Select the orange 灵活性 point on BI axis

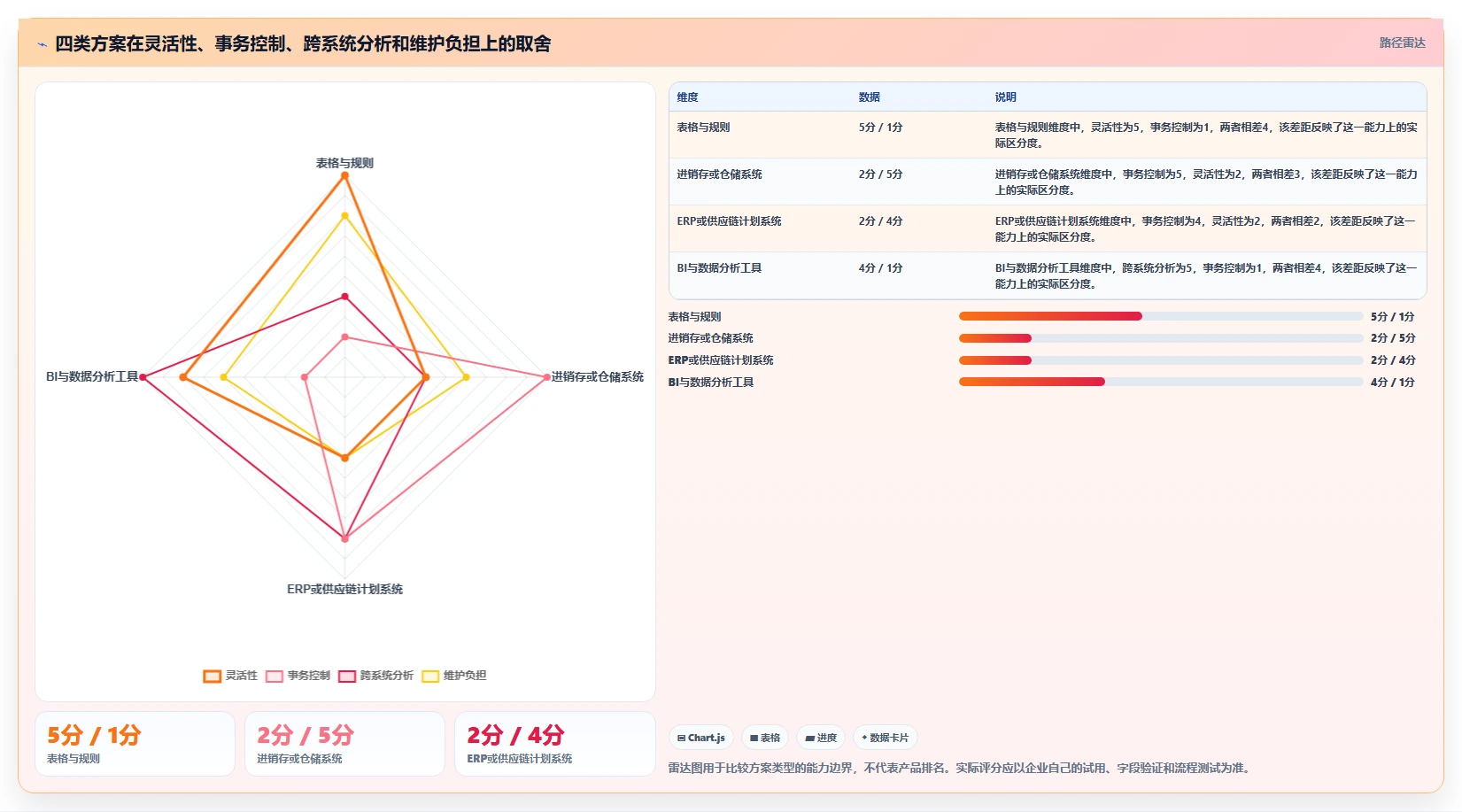click(183, 377)
